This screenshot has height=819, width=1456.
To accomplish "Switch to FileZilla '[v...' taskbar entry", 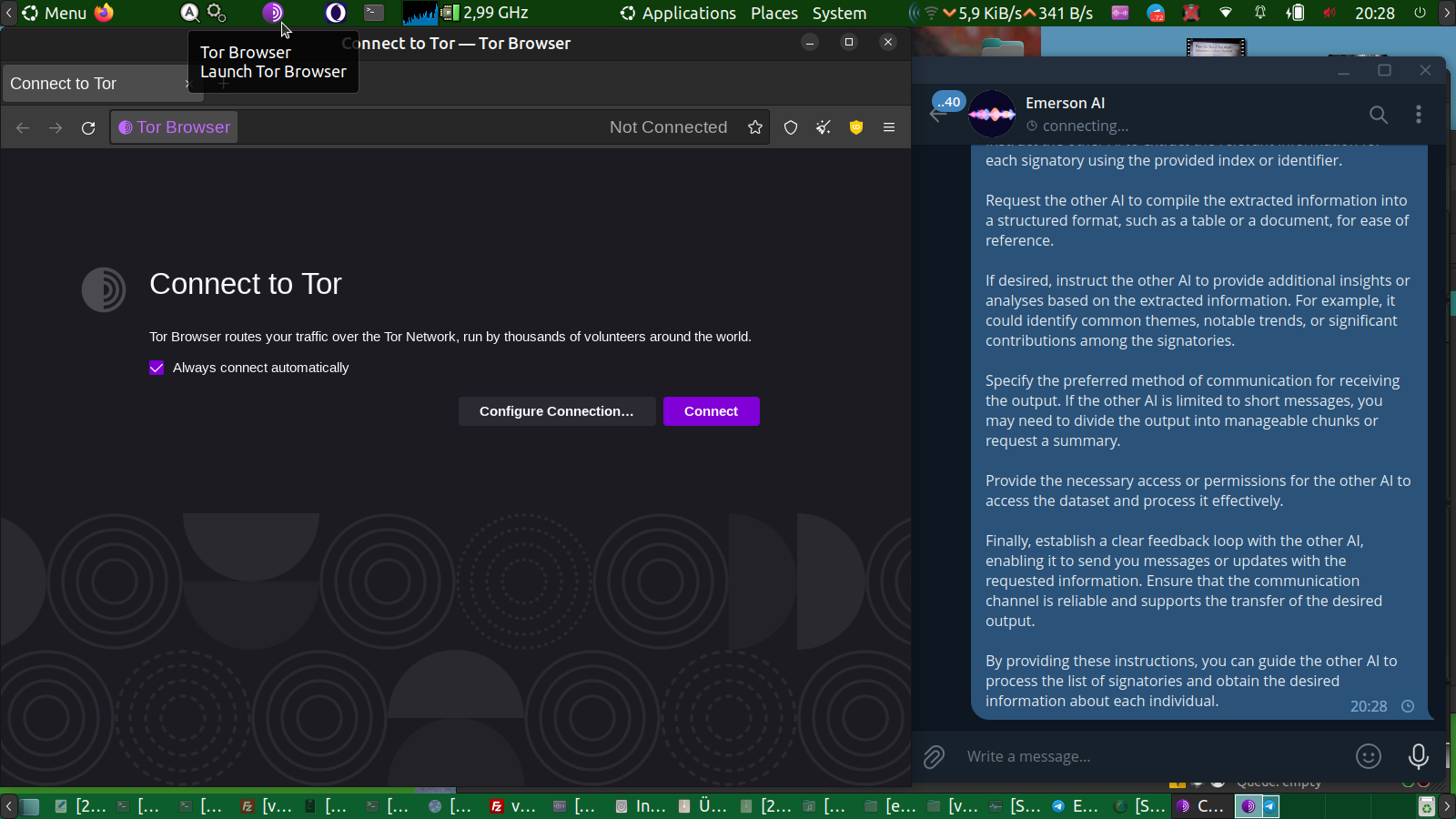I will point(267,806).
